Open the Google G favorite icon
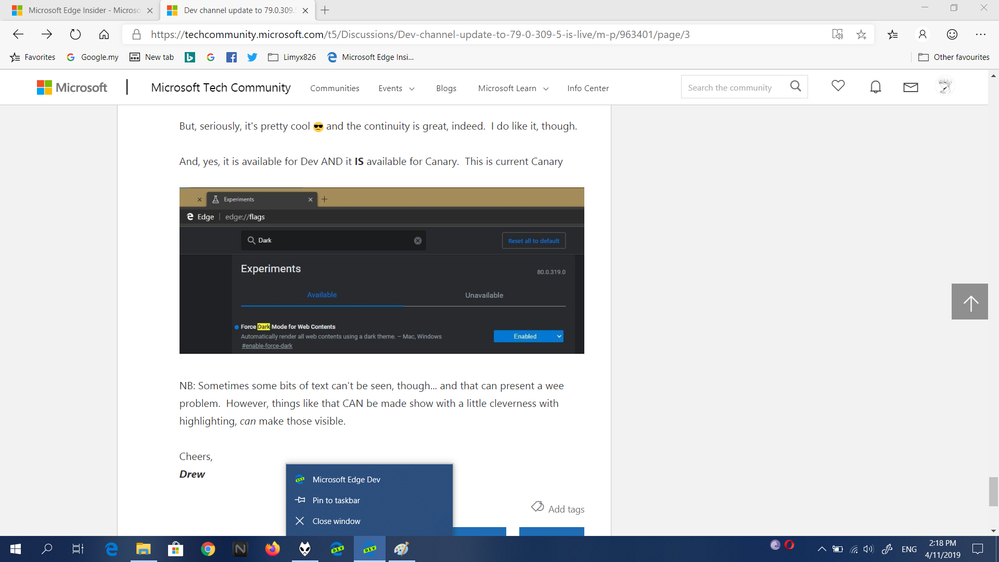 click(210, 57)
